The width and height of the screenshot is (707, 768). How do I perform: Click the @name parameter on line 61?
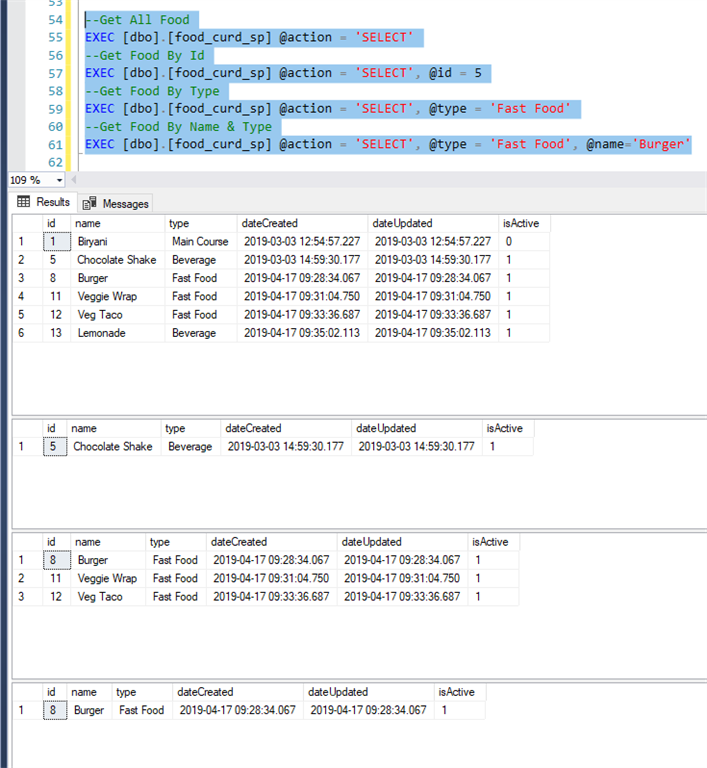point(605,144)
